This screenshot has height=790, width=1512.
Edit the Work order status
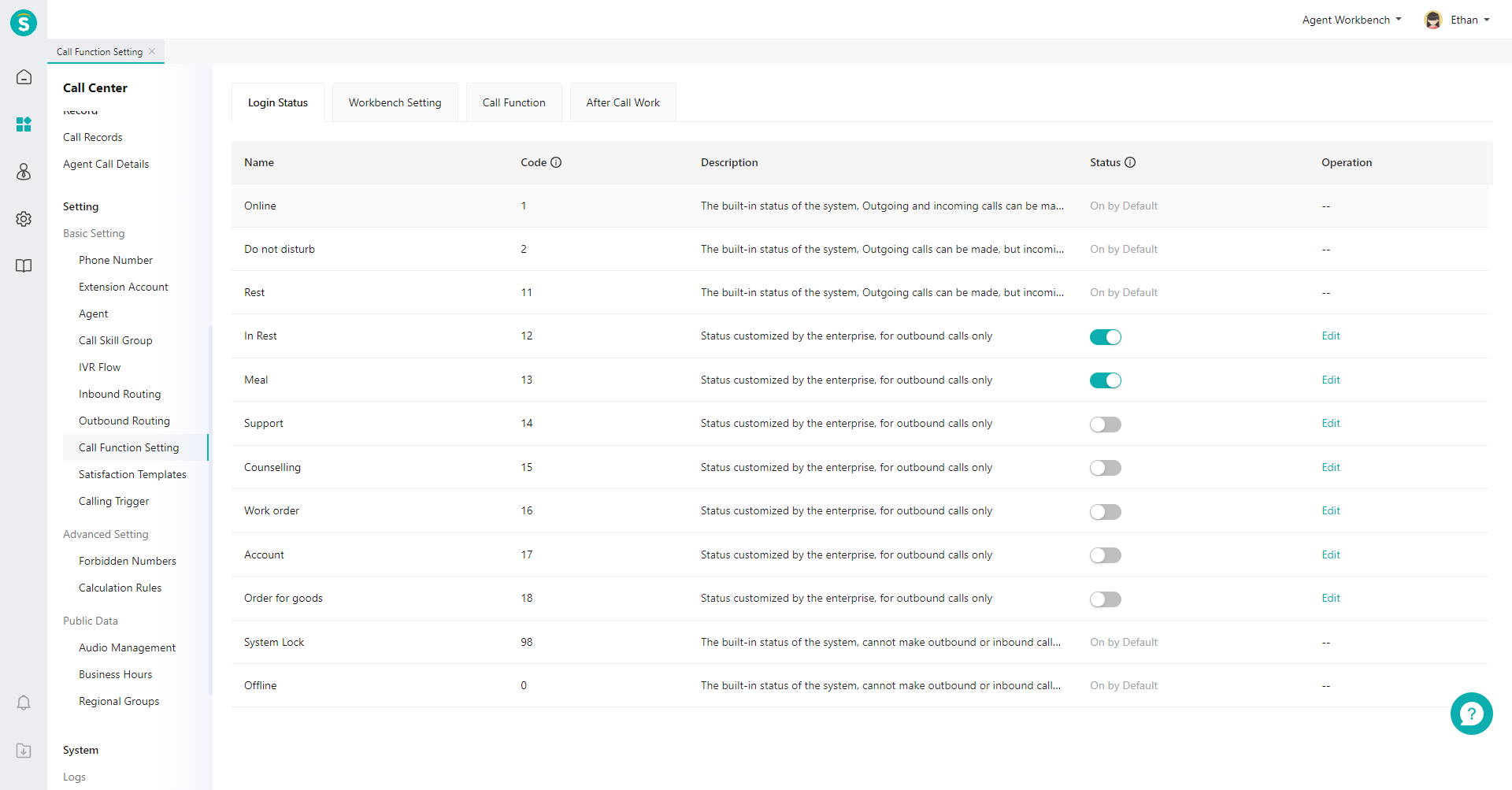pyautogui.click(x=1330, y=510)
